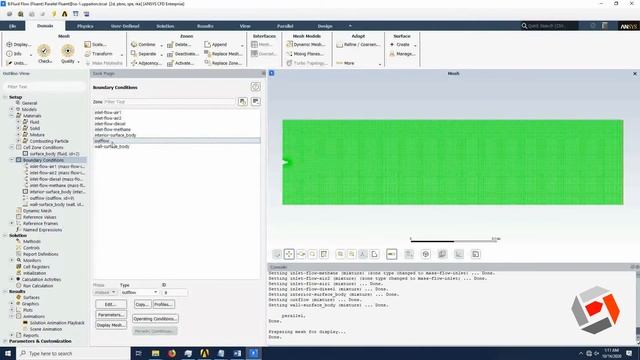Open the Adapt More dropdown
The image size is (640, 360).
tap(359, 63)
